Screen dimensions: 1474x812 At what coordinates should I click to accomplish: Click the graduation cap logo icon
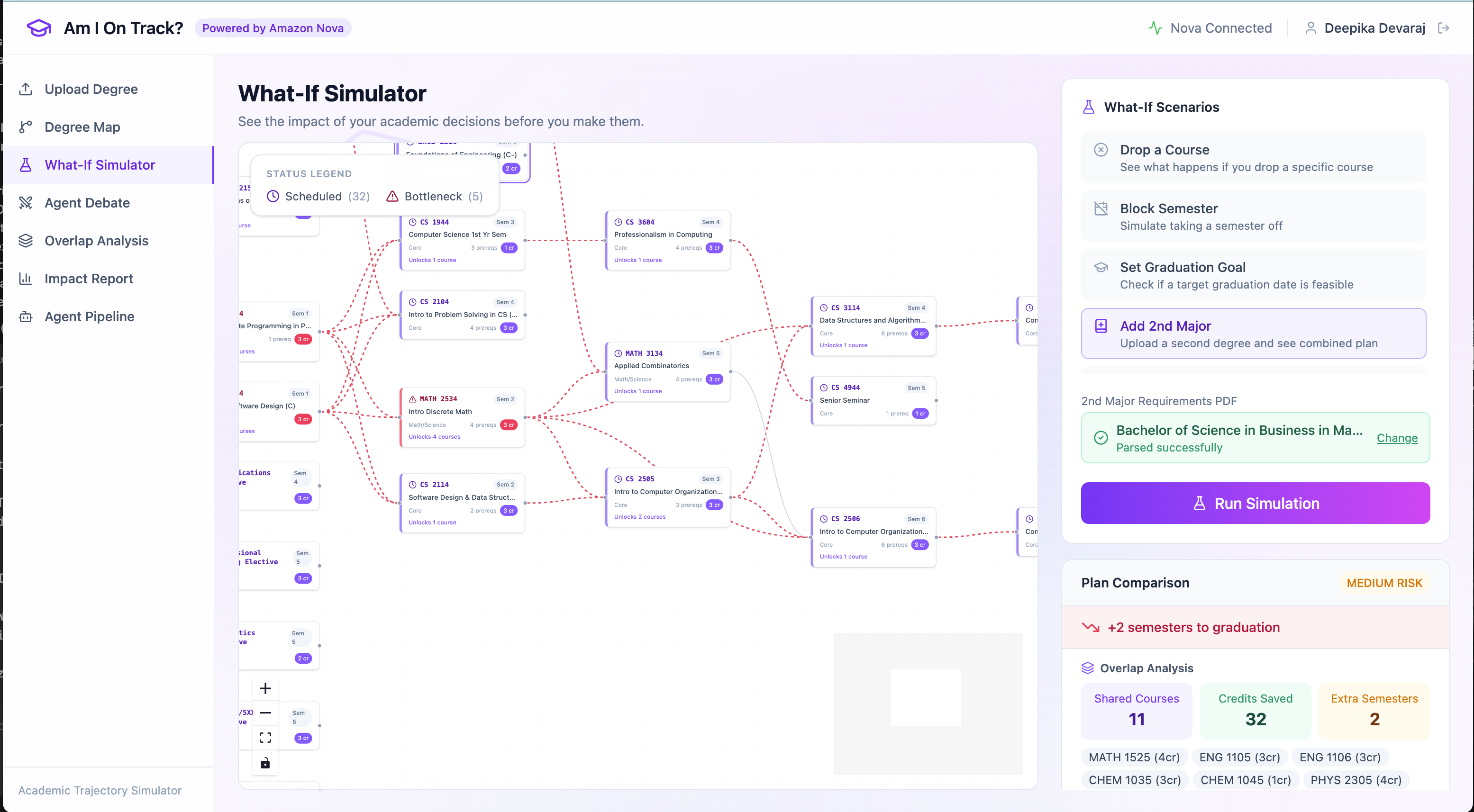39,28
